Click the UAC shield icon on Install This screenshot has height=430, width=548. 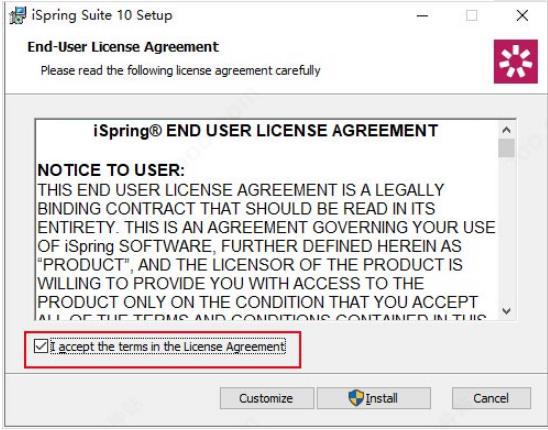click(356, 398)
